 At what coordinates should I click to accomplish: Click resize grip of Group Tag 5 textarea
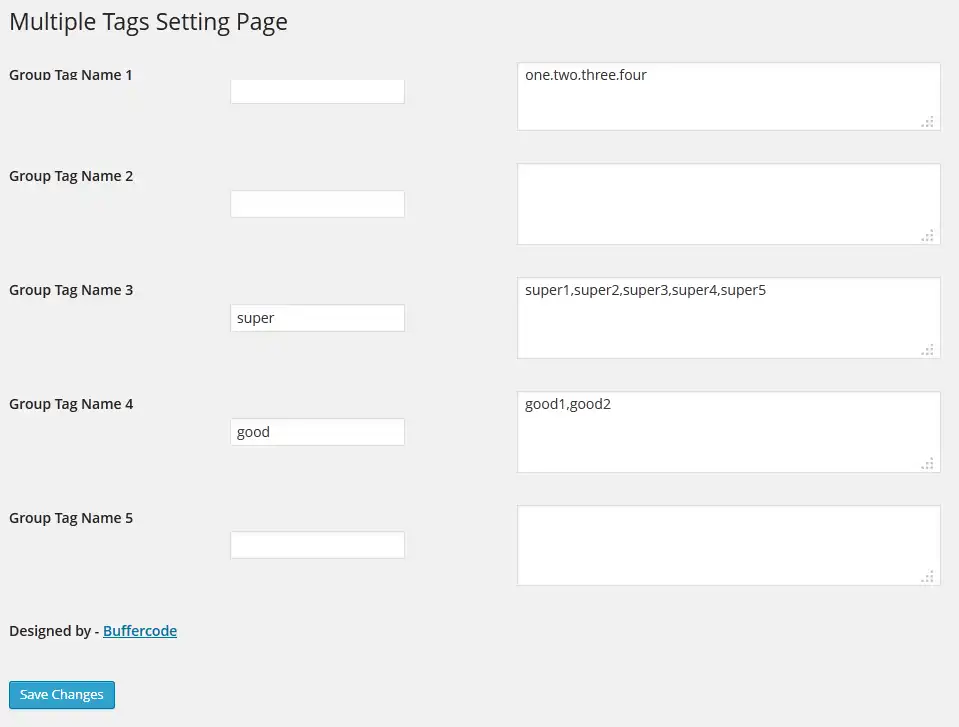coord(928,577)
